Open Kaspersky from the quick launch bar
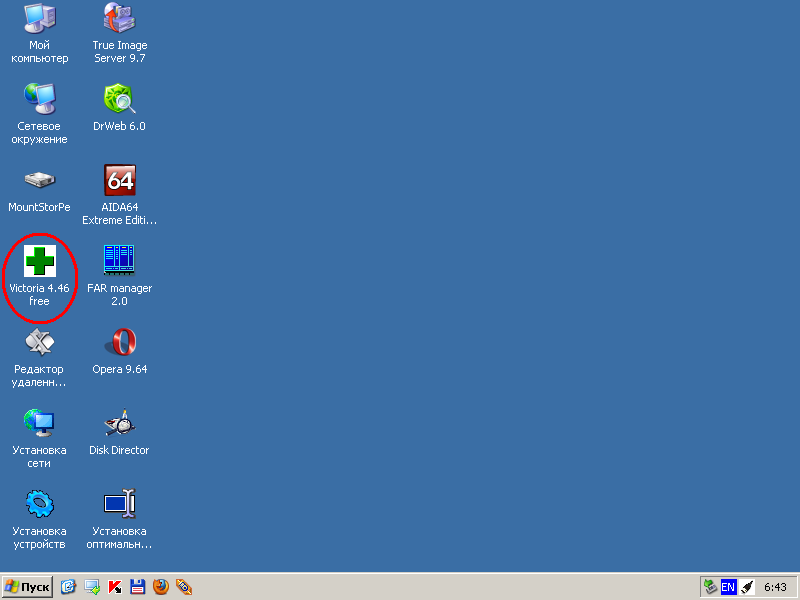The image size is (800, 600). [114, 587]
